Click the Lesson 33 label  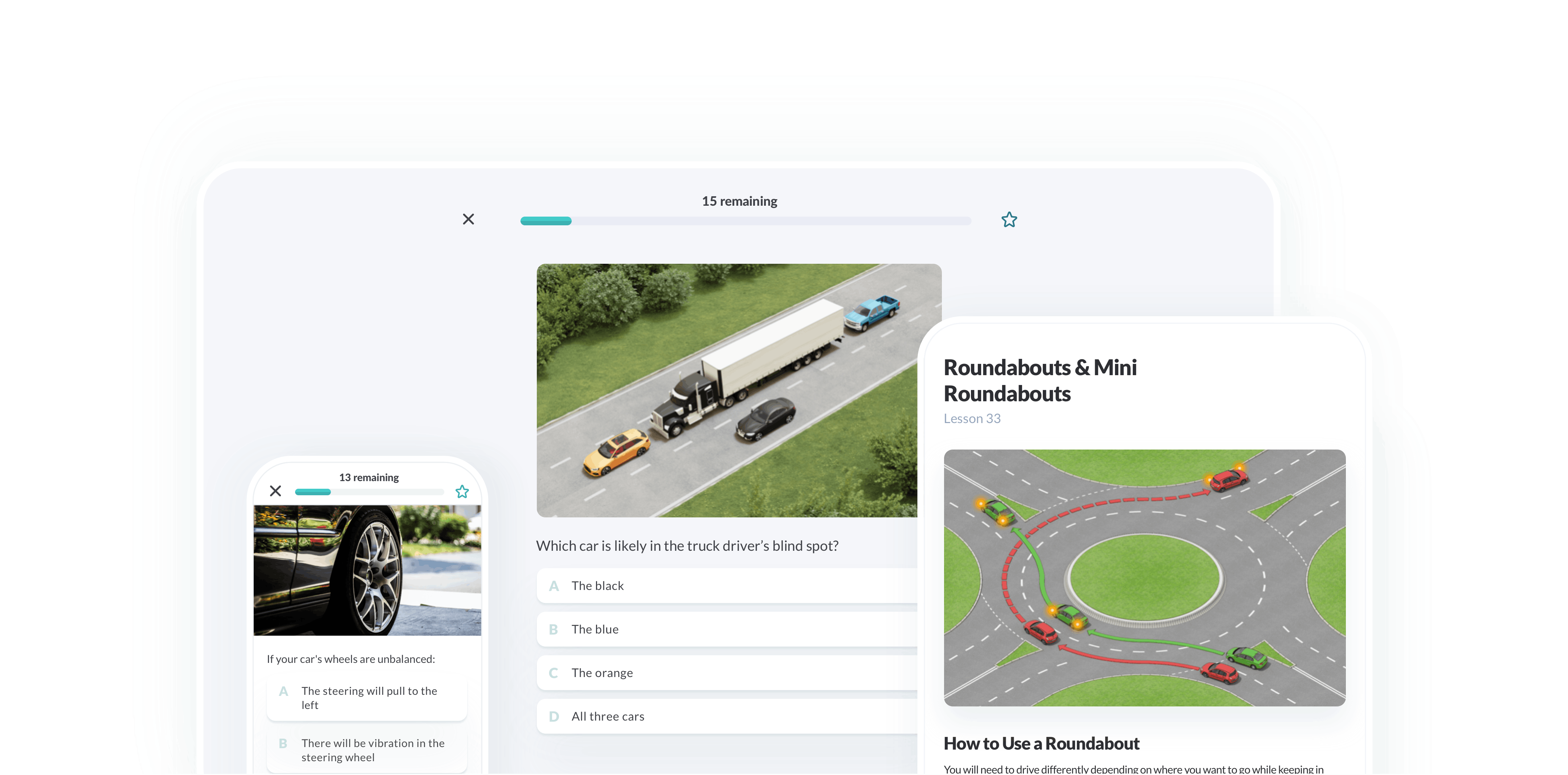pyautogui.click(x=972, y=419)
